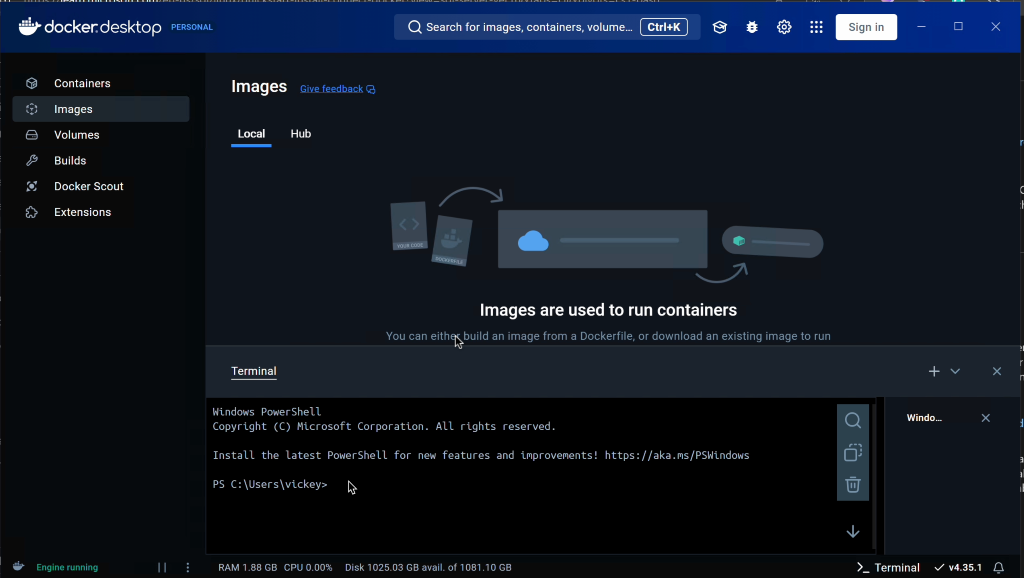The image size is (1024, 578).
Task: Click the Disk available status entry
Action: tap(428, 568)
